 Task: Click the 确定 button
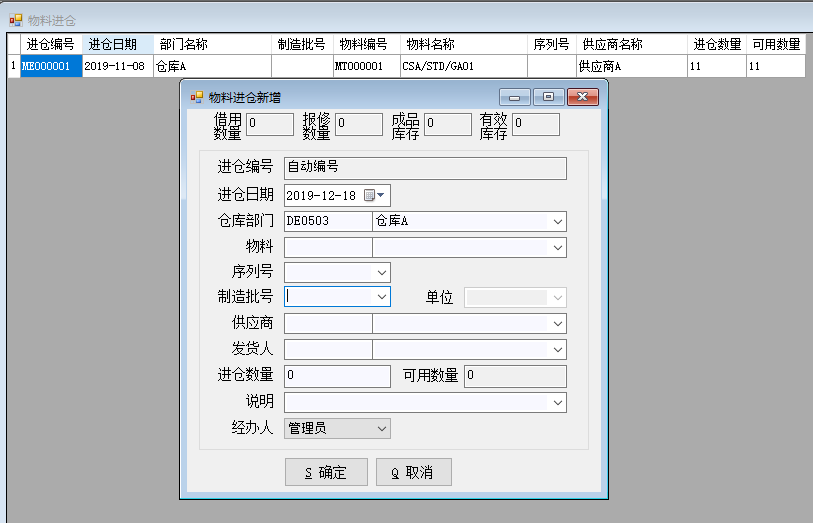pyautogui.click(x=326, y=473)
